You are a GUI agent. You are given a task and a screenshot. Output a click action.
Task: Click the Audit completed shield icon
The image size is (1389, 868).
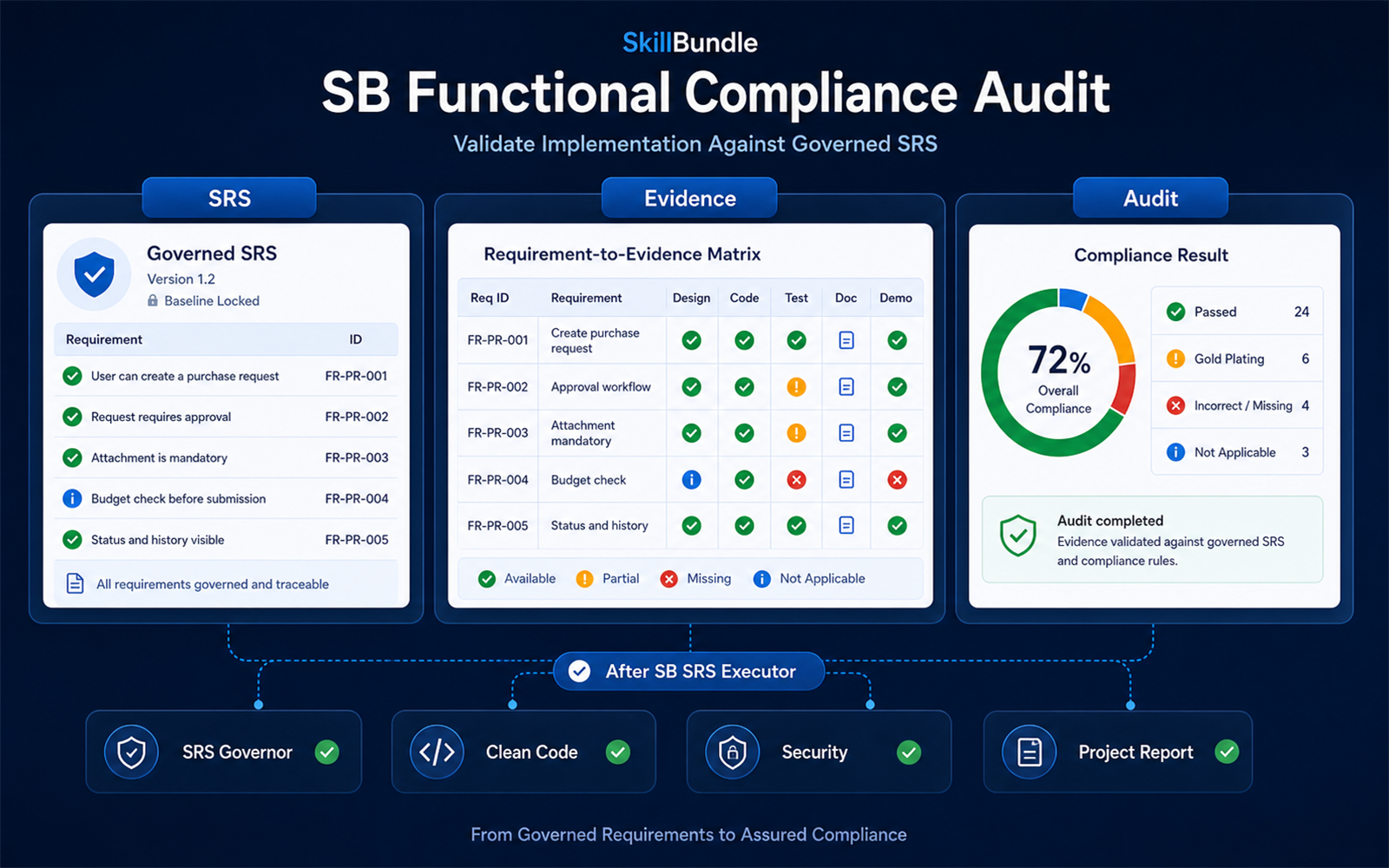tap(1017, 536)
